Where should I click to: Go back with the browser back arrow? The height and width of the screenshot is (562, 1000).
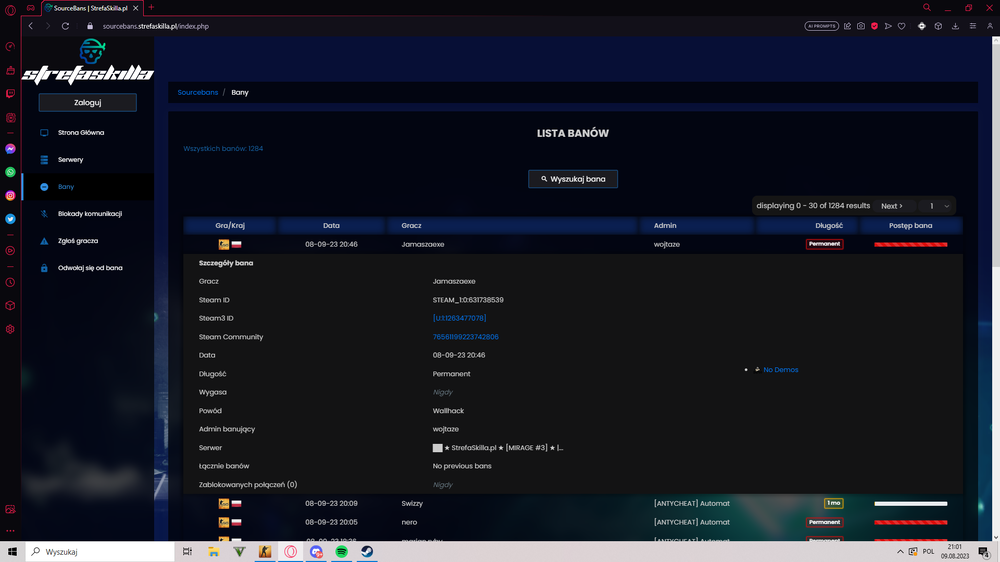[x=31, y=26]
